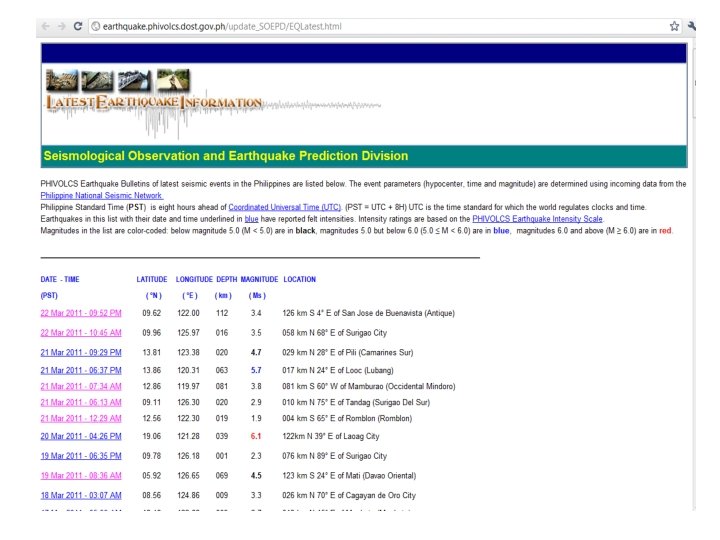Viewport: 720px width, 540px height.
Task: Click the second banner photo thumbnail
Action: 97,81
